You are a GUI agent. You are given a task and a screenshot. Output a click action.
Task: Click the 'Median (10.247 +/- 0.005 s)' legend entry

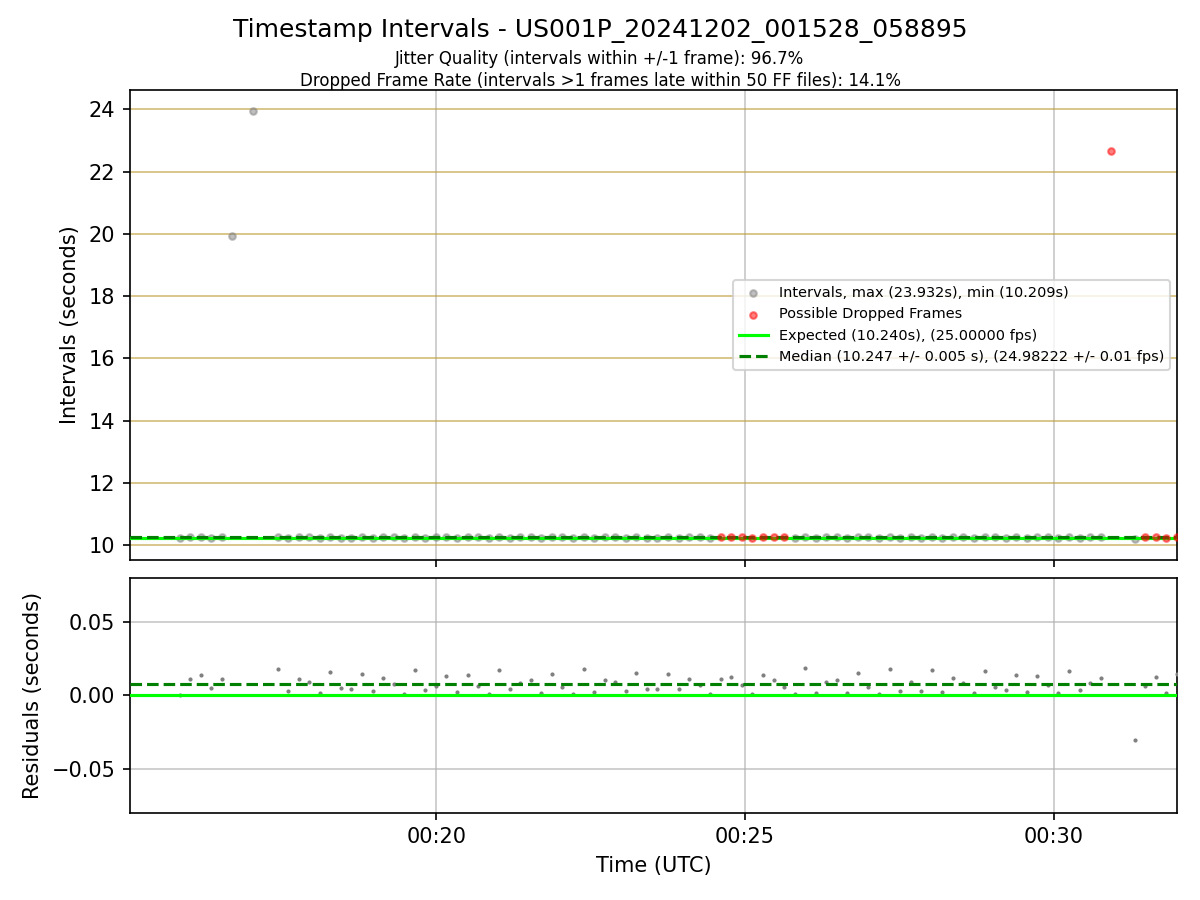click(x=971, y=356)
